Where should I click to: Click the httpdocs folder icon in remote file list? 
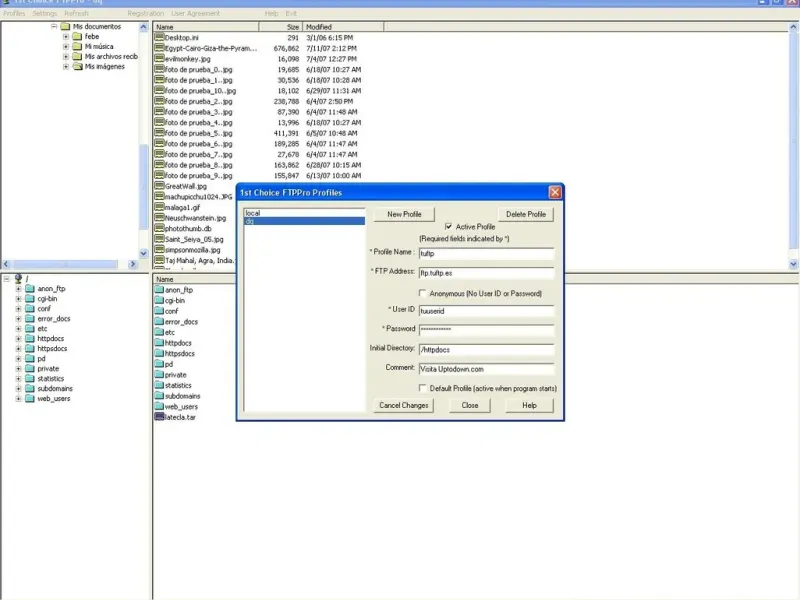(159, 343)
